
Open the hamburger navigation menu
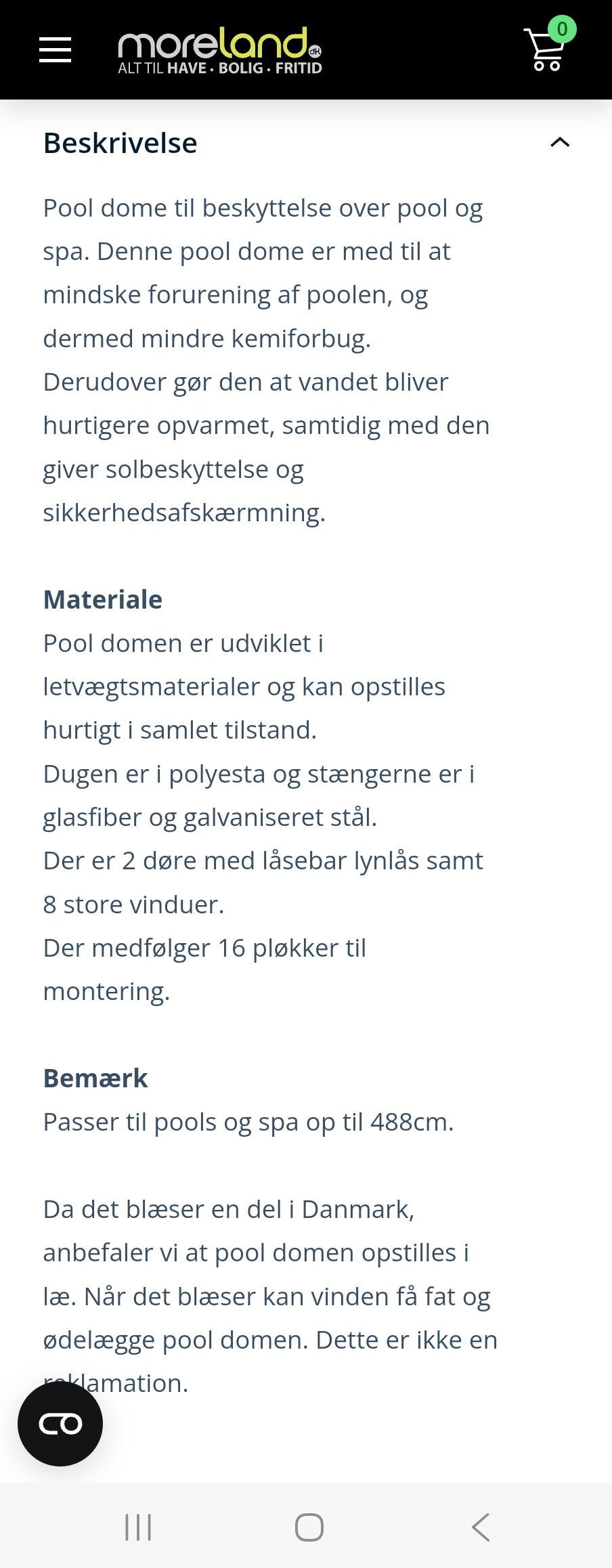point(55,49)
